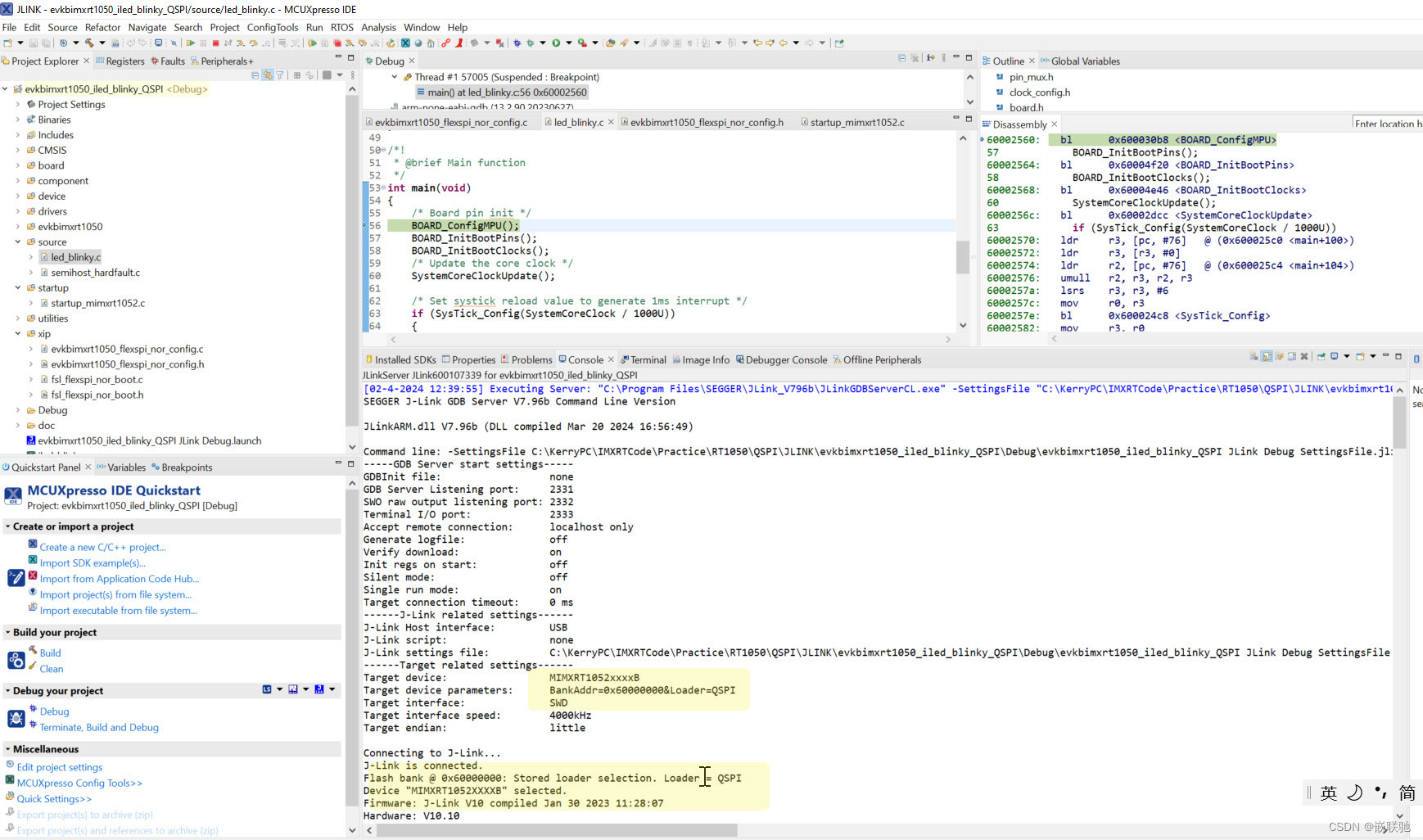The width and height of the screenshot is (1423, 840).
Task: Toggle the Scroll Lock icon in the console
Action: pos(1267,356)
